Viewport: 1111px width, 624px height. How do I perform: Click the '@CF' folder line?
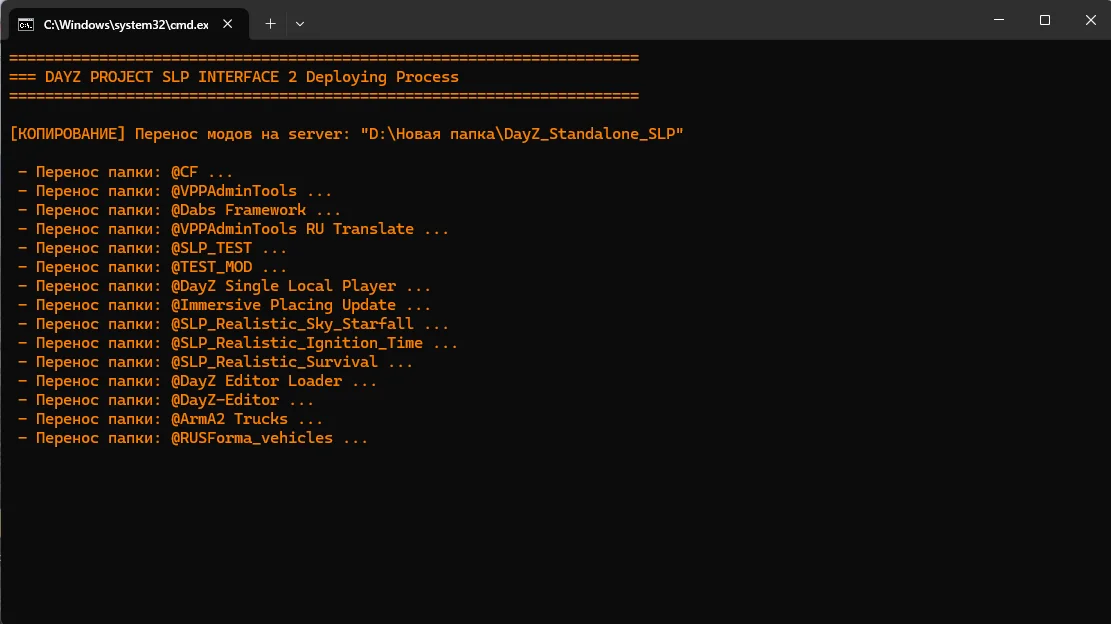tap(125, 172)
